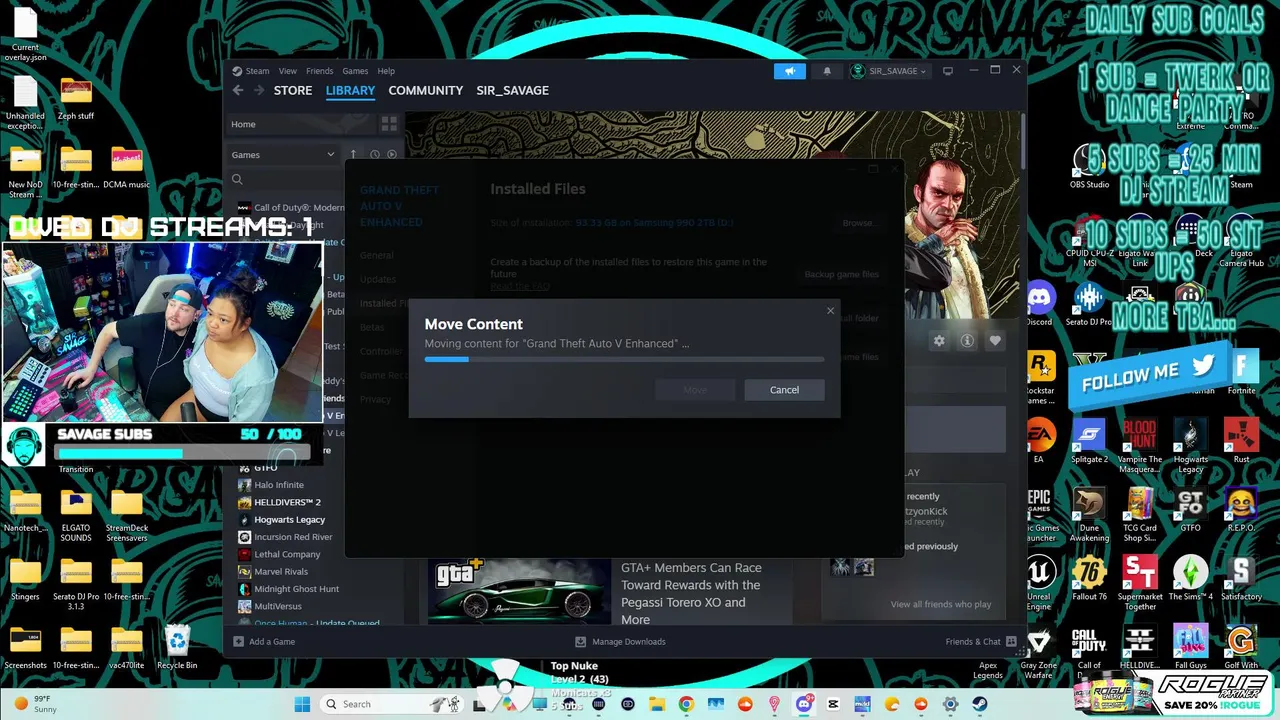Open the Windows Start menu

pos(301,704)
